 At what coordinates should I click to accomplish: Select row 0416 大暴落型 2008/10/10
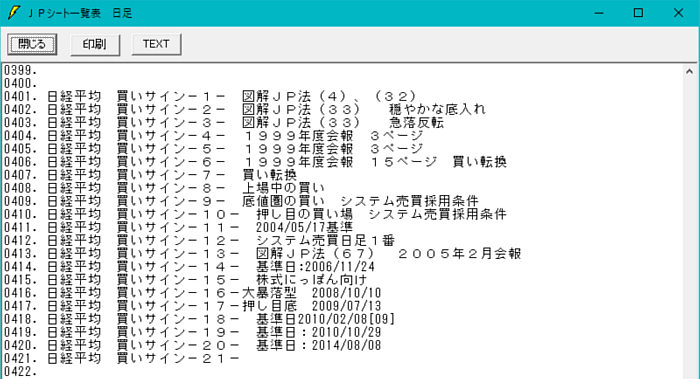[192, 293]
